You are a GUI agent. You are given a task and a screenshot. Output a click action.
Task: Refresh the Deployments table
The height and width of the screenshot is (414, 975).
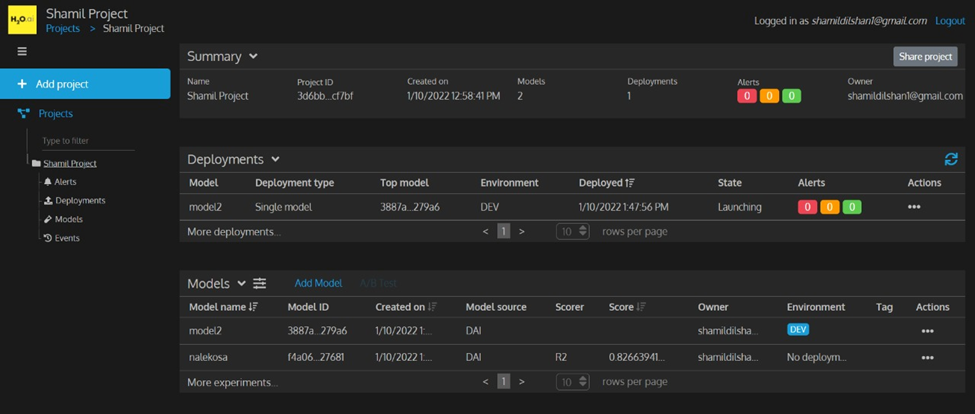point(950,159)
